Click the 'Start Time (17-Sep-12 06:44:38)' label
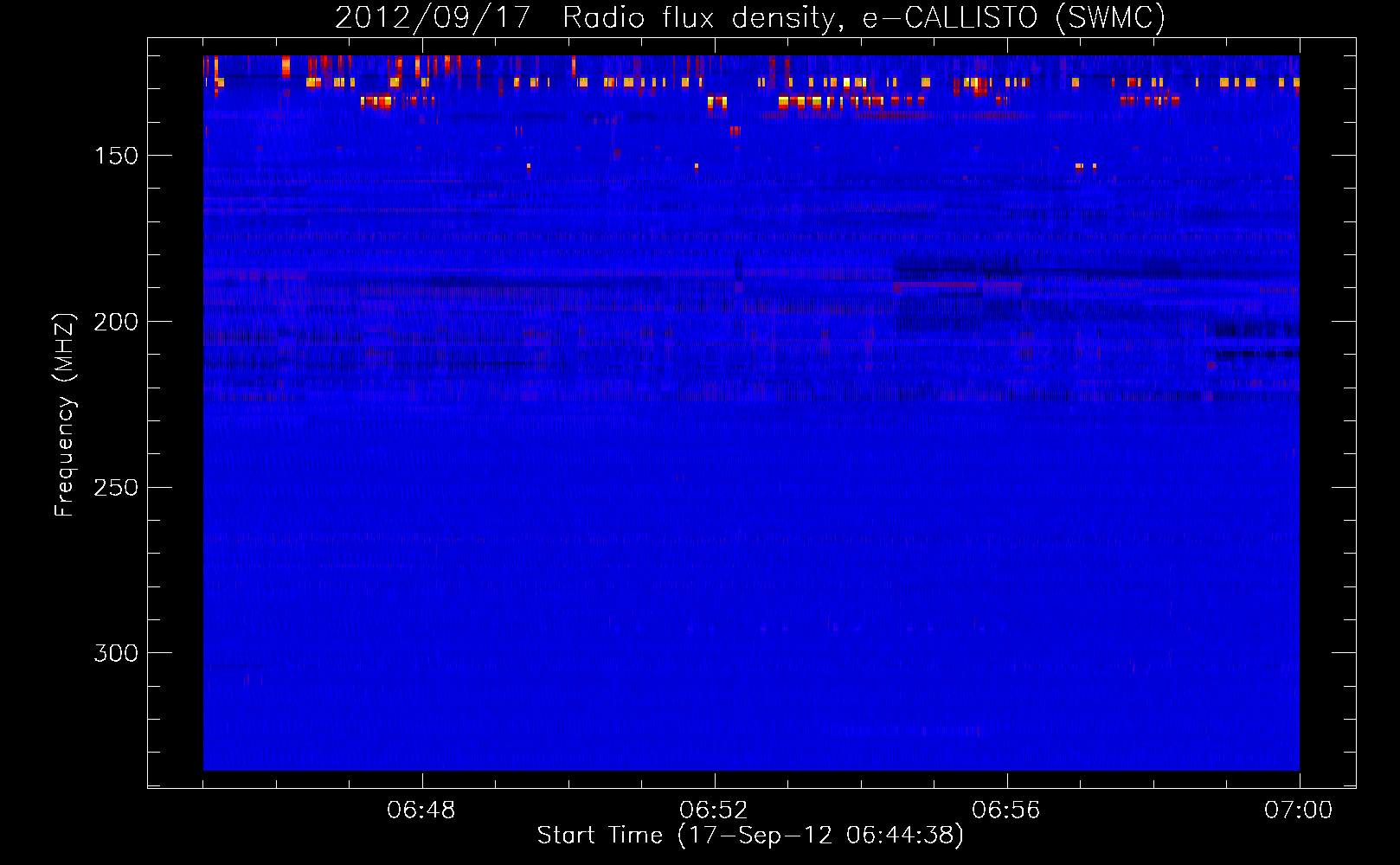The height and width of the screenshot is (865, 1400). [x=750, y=836]
